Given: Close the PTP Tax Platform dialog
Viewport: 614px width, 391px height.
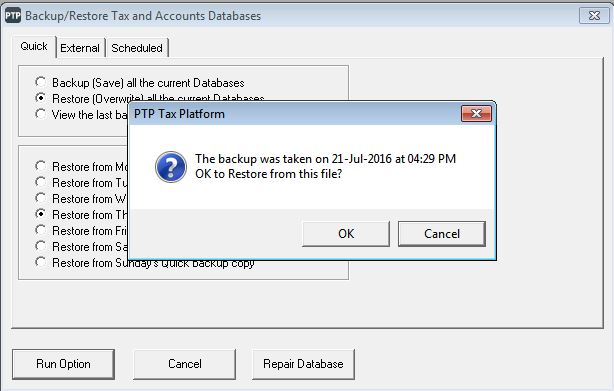Looking at the screenshot, I should point(476,114).
